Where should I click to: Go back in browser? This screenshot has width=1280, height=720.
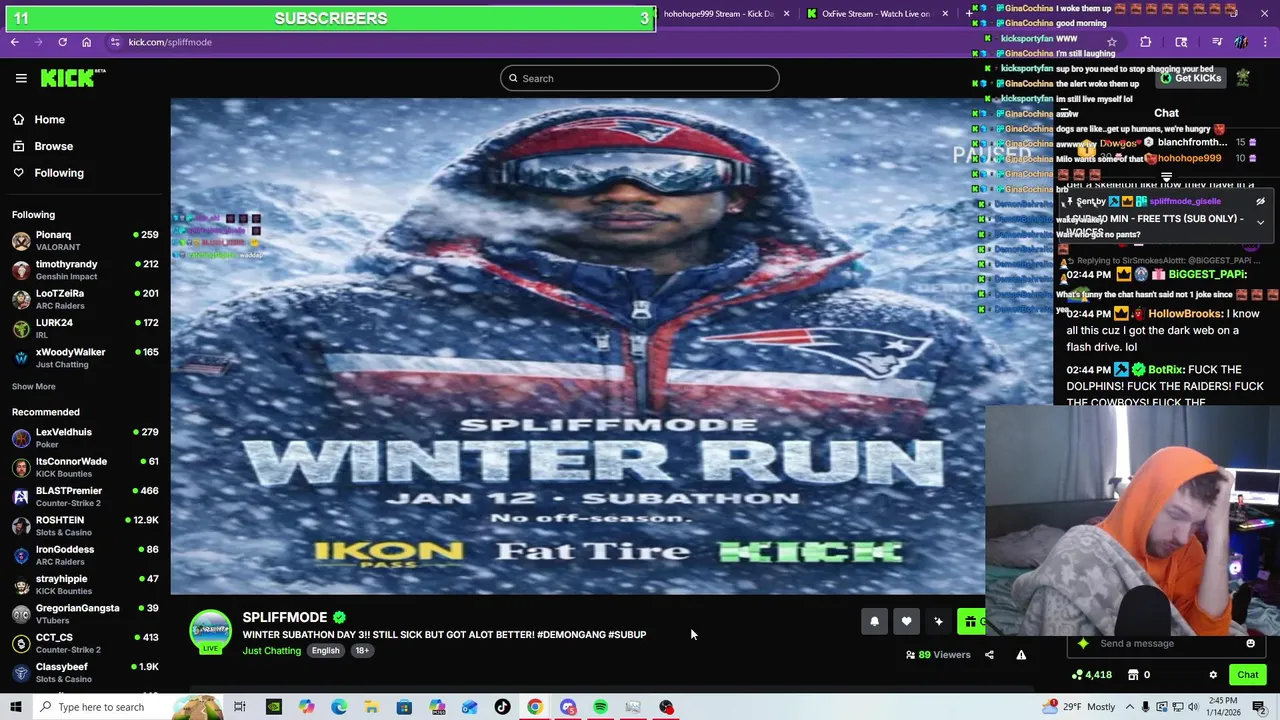click(15, 42)
